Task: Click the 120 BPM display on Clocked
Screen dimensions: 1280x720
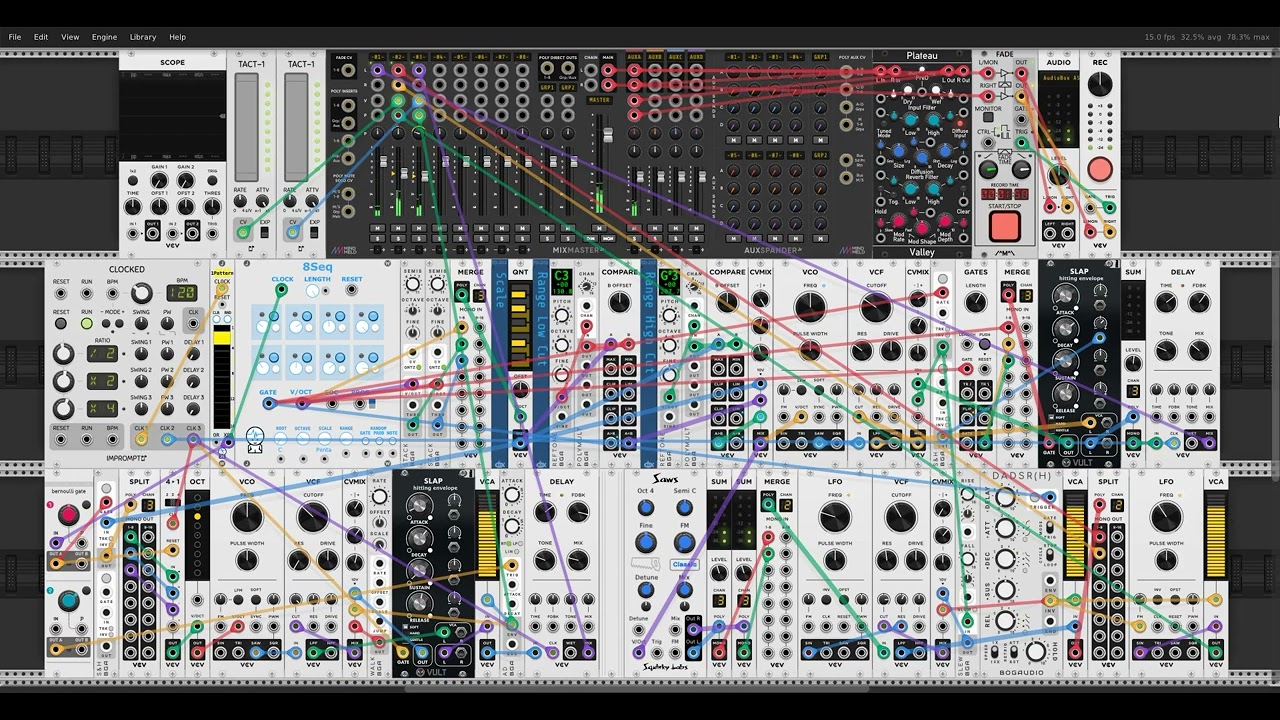Action: click(x=181, y=293)
